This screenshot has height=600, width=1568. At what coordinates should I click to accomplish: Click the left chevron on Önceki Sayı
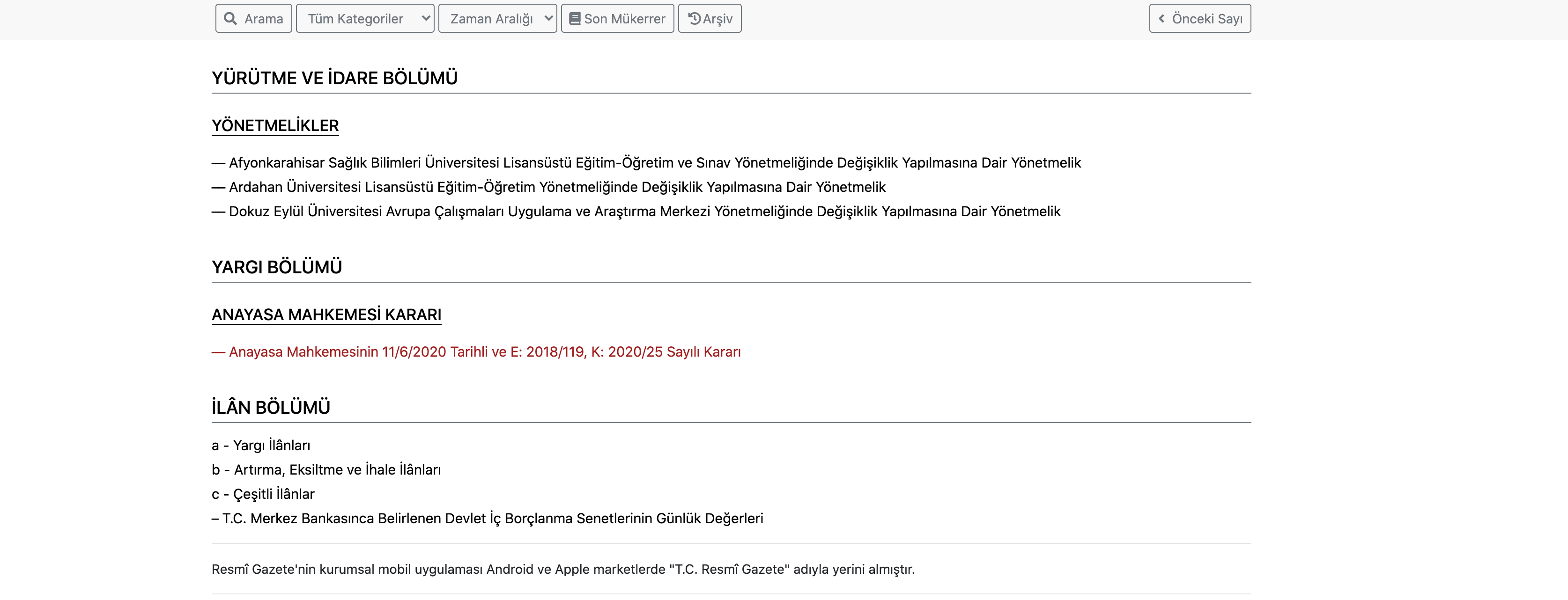click(x=1161, y=18)
